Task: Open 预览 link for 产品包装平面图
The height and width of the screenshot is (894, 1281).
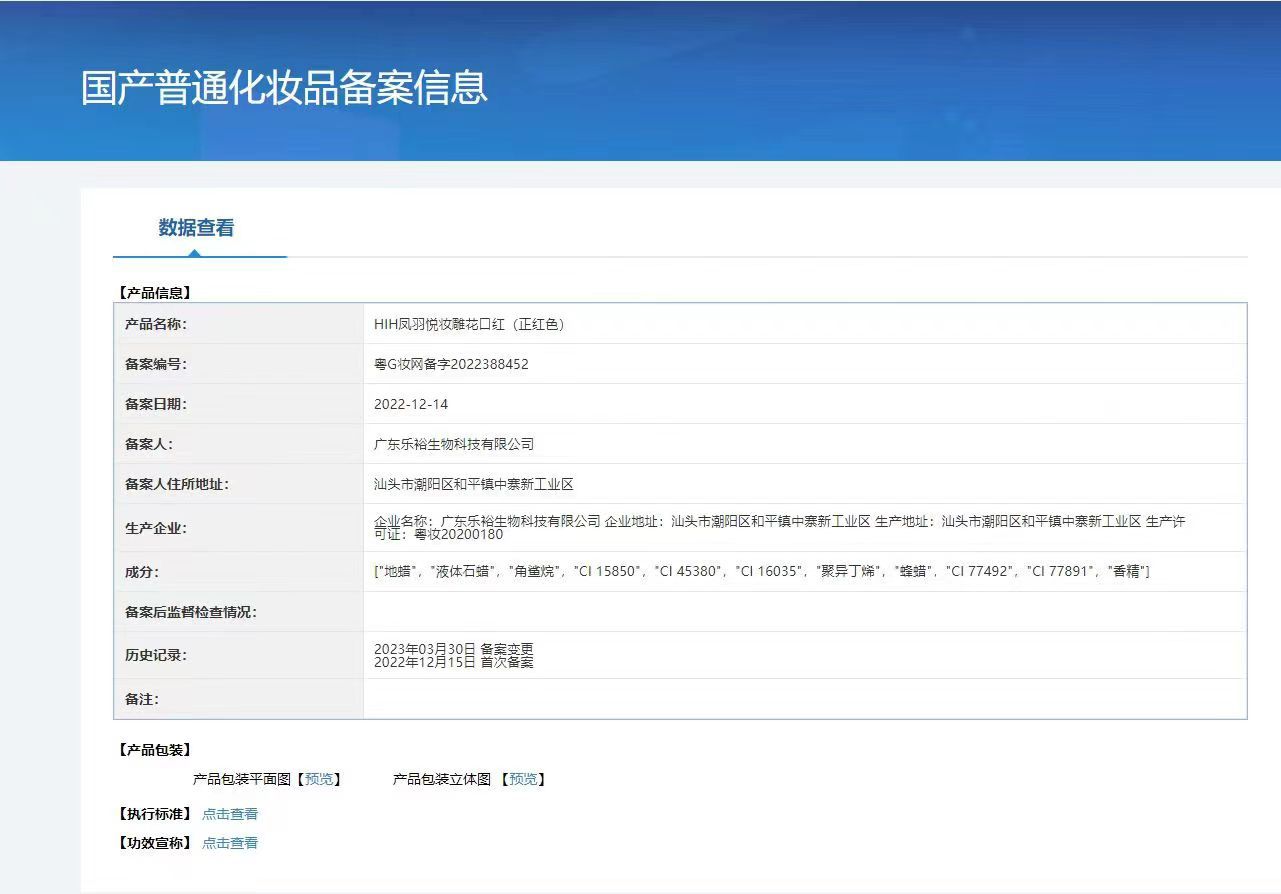Action: pyautogui.click(x=319, y=779)
